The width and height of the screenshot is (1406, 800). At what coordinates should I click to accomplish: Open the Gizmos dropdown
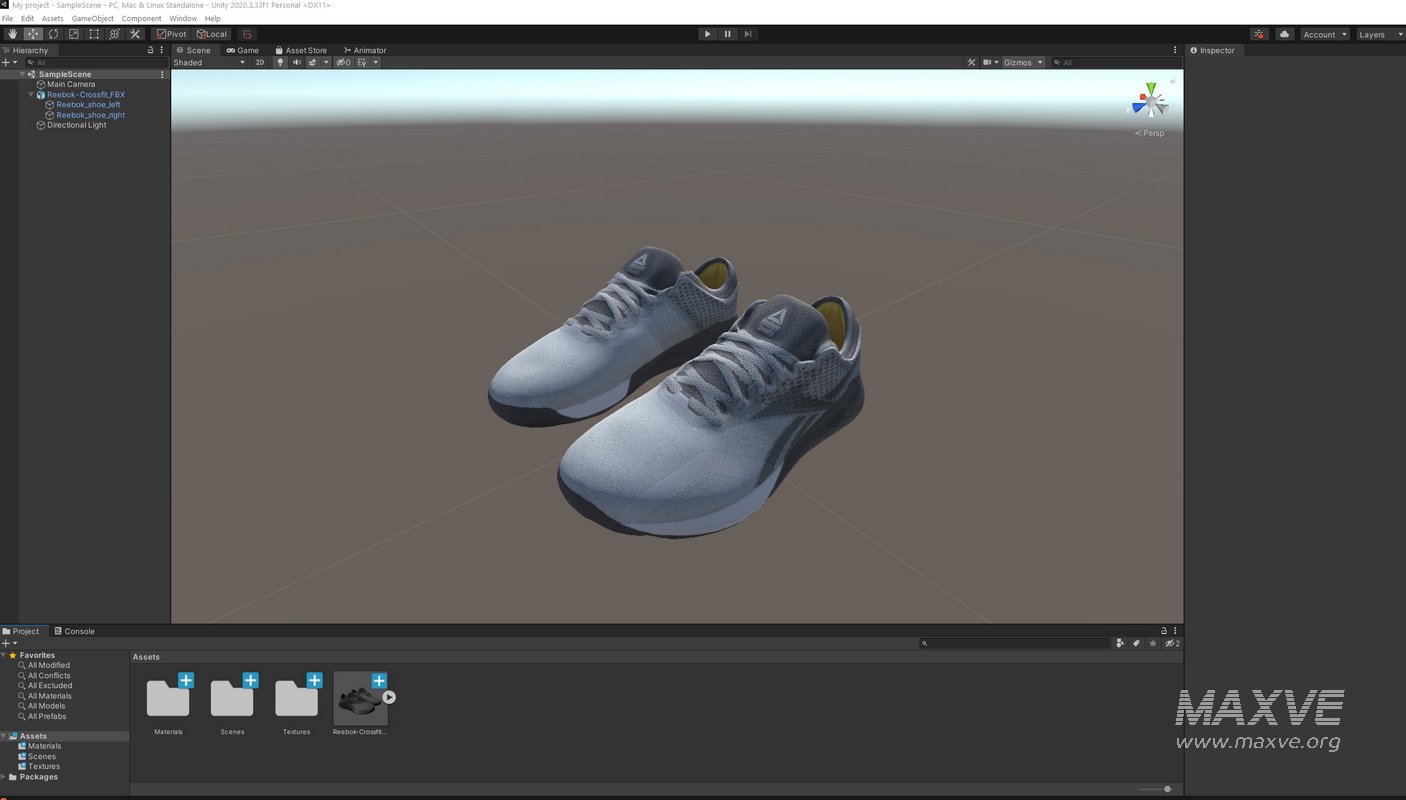pos(1023,62)
